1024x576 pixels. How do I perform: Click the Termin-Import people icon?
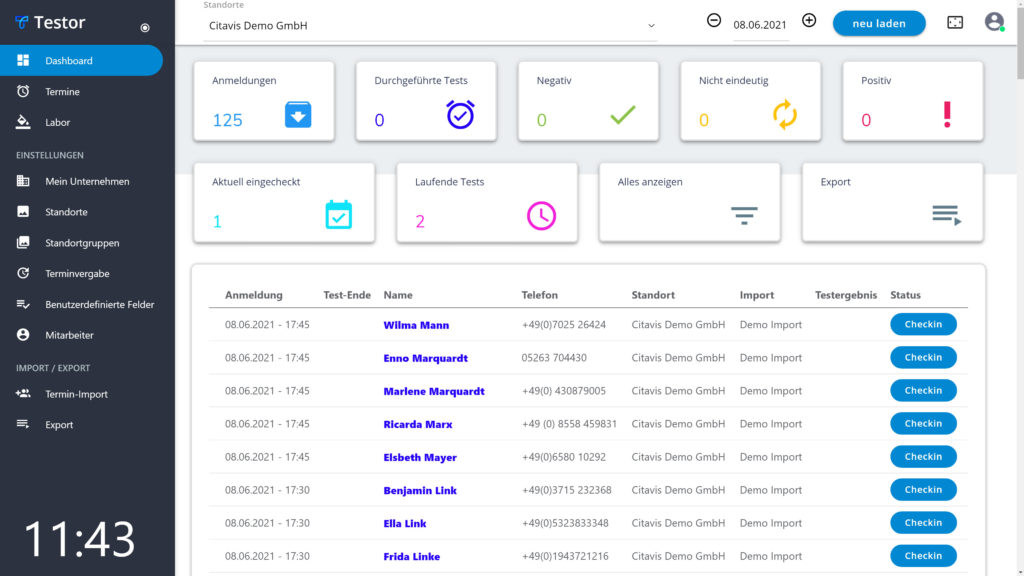(x=23, y=394)
